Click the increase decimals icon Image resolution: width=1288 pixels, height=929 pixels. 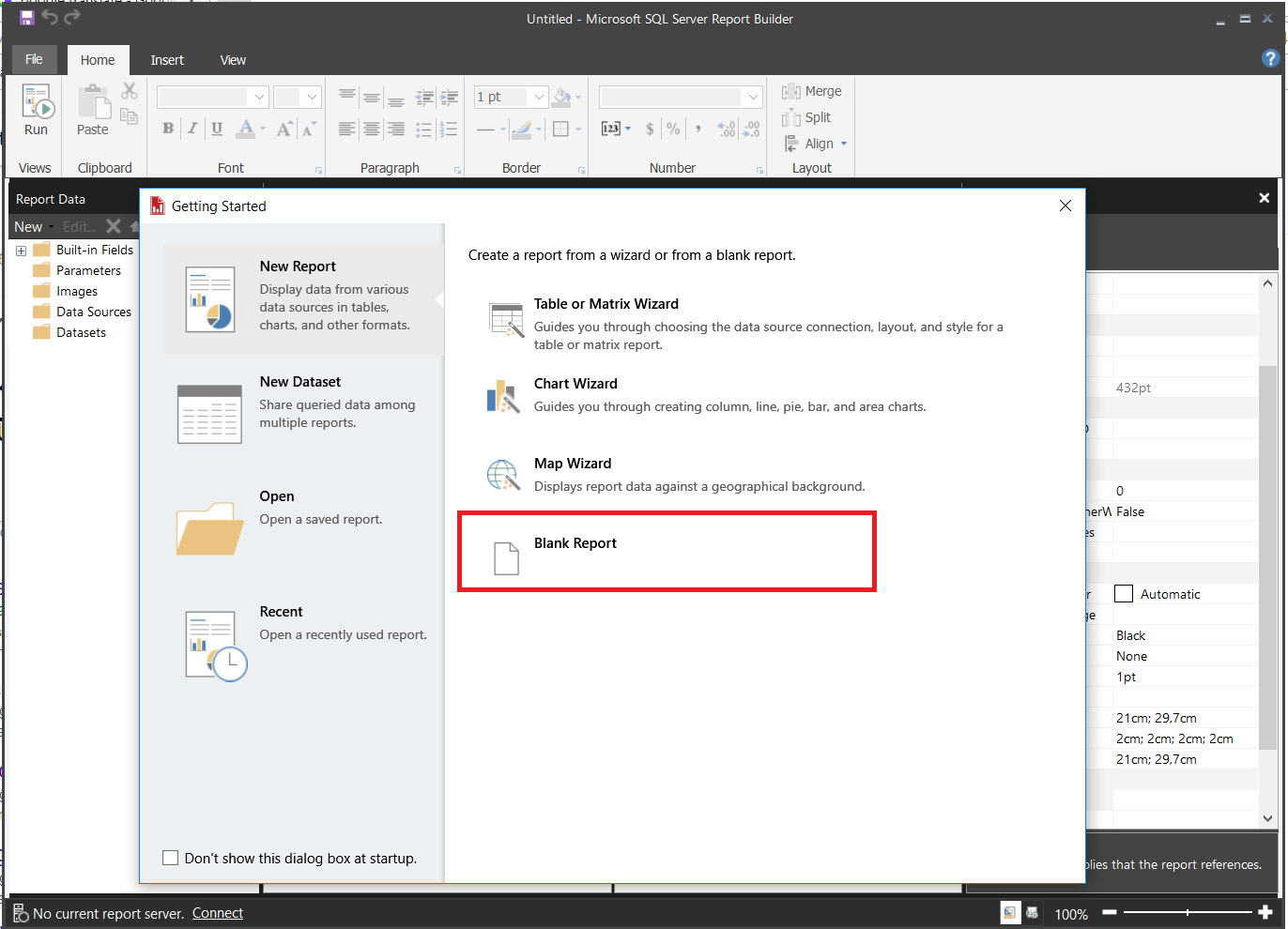pos(727,129)
